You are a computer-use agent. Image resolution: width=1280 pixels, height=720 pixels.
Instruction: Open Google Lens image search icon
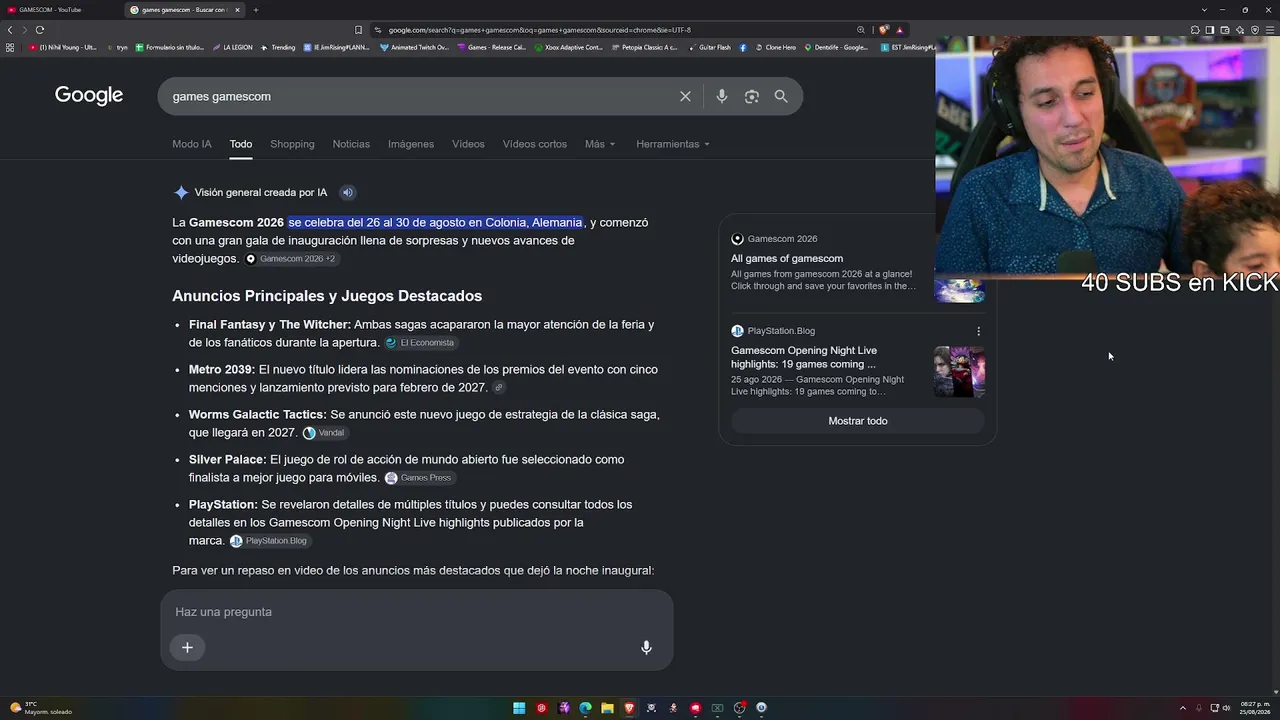pos(752,96)
